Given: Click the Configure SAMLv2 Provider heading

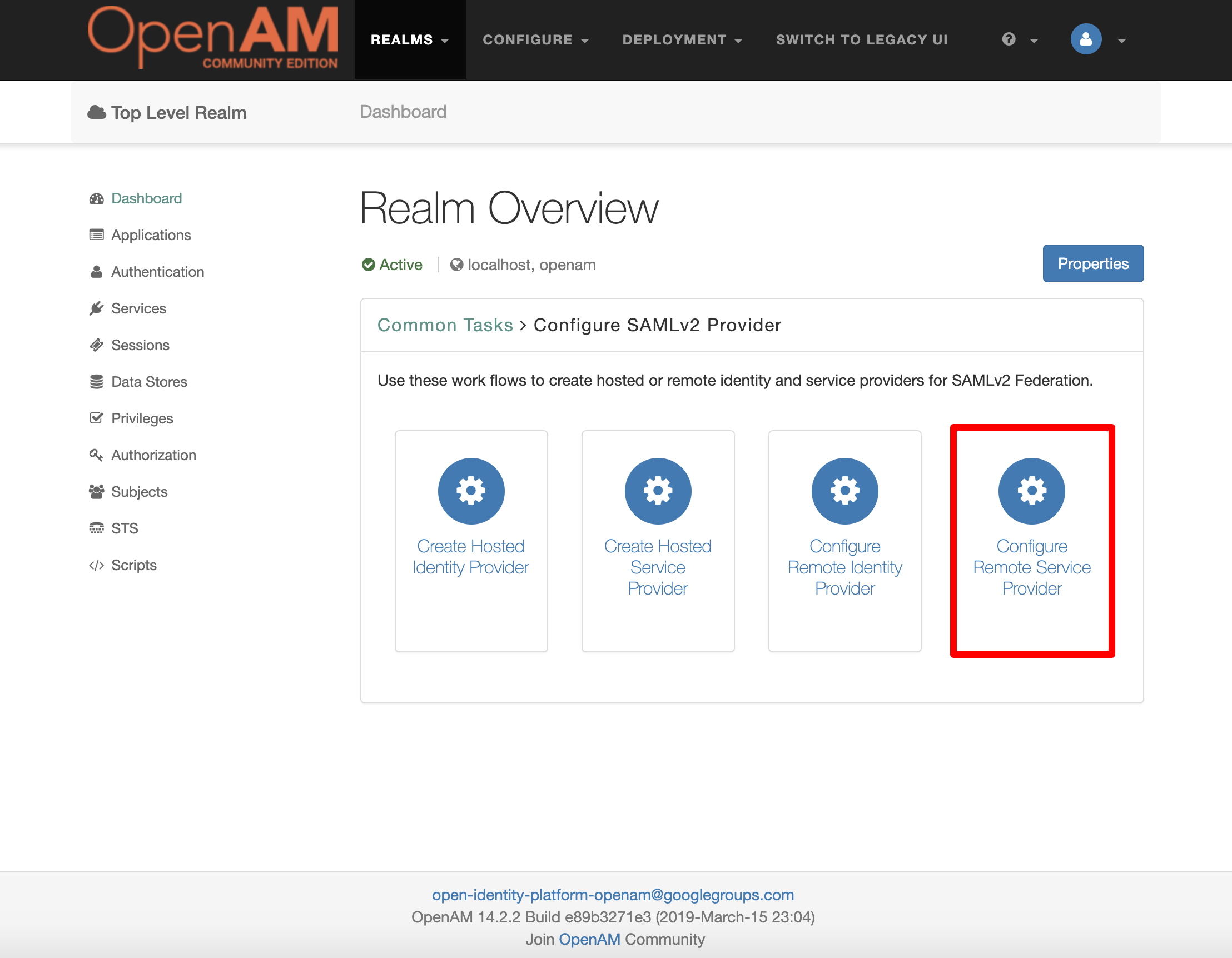Looking at the screenshot, I should [657, 325].
